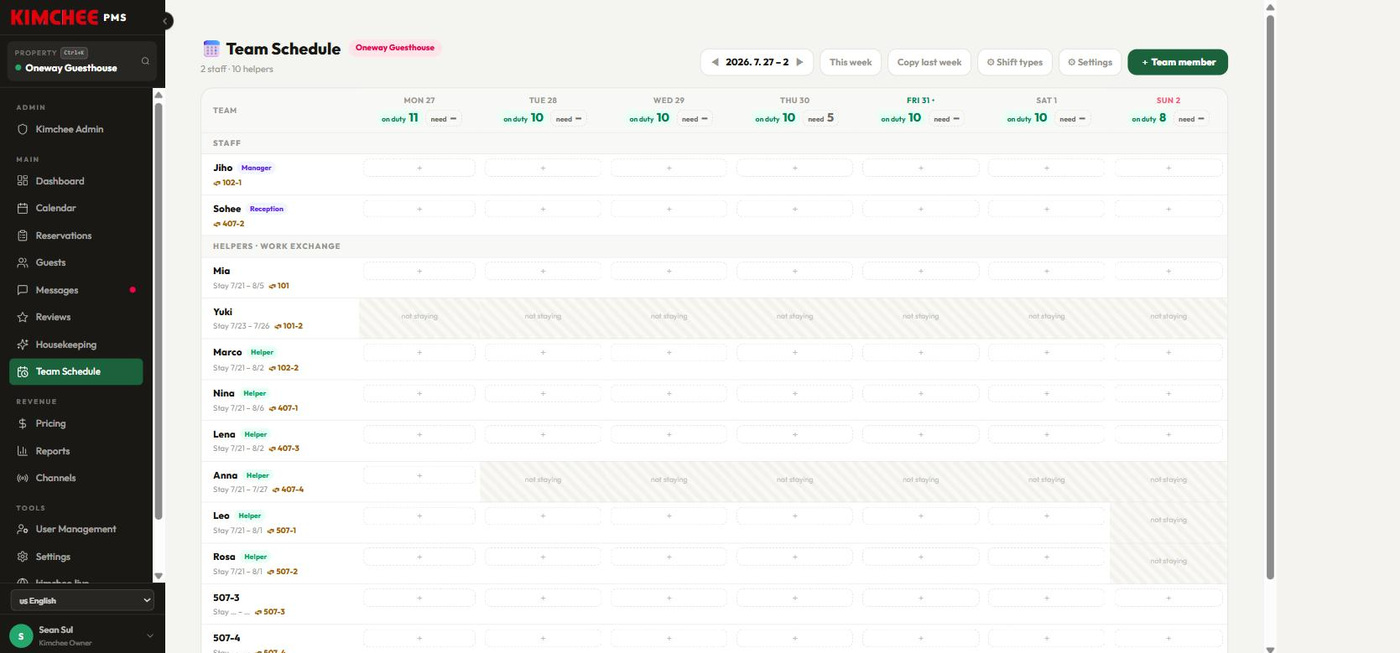Screen dimensions: 1400x653
Task: Click Jiho's Manager badge
Action: point(256,168)
